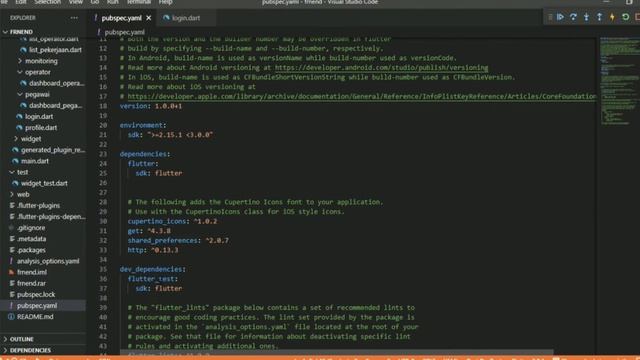Click the debug Step Into icon
The height and width of the screenshot is (360, 640).
pyautogui.click(x=587, y=17)
